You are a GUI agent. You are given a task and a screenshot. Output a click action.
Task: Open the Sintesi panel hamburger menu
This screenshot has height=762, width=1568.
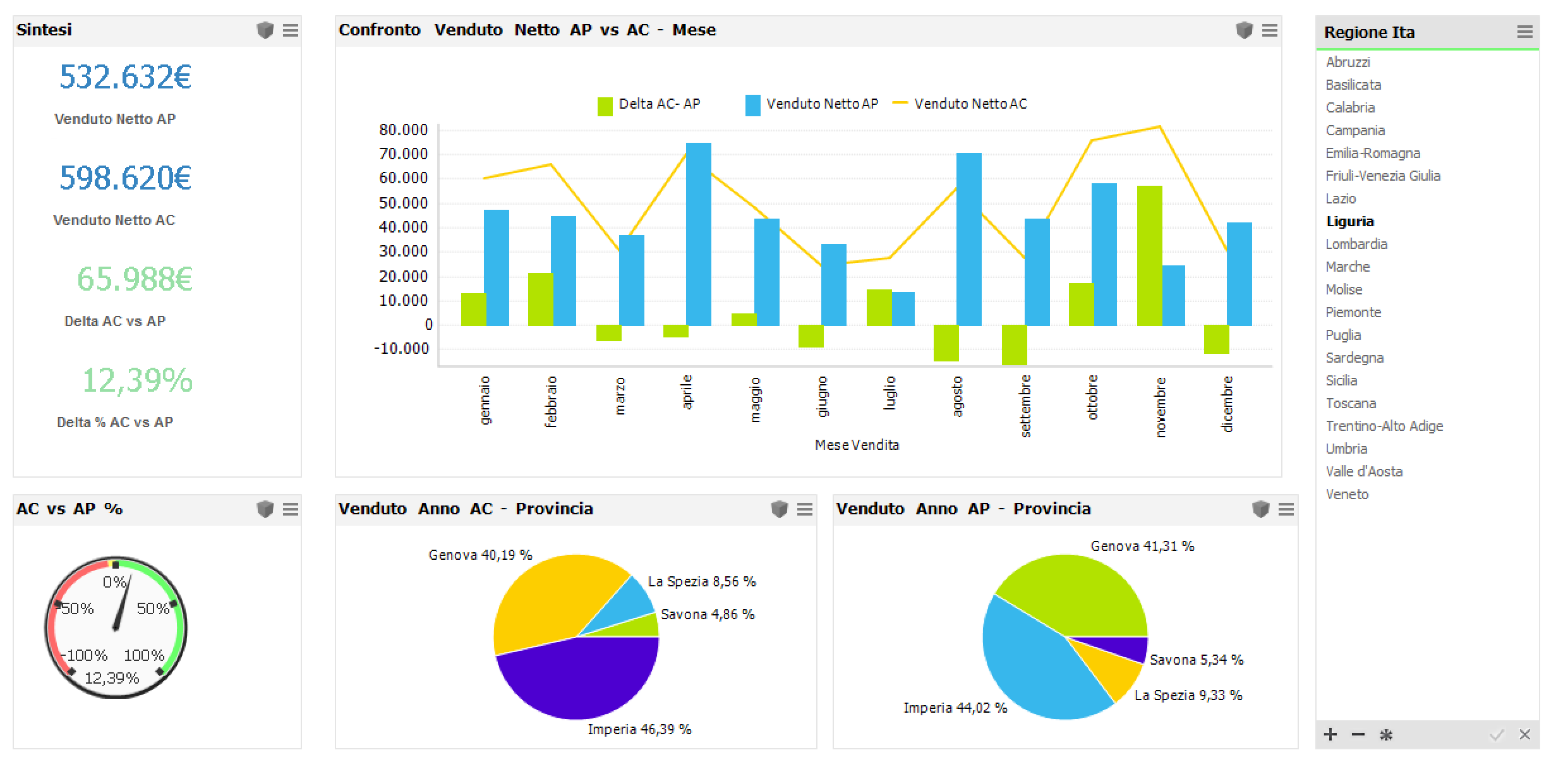(x=291, y=30)
